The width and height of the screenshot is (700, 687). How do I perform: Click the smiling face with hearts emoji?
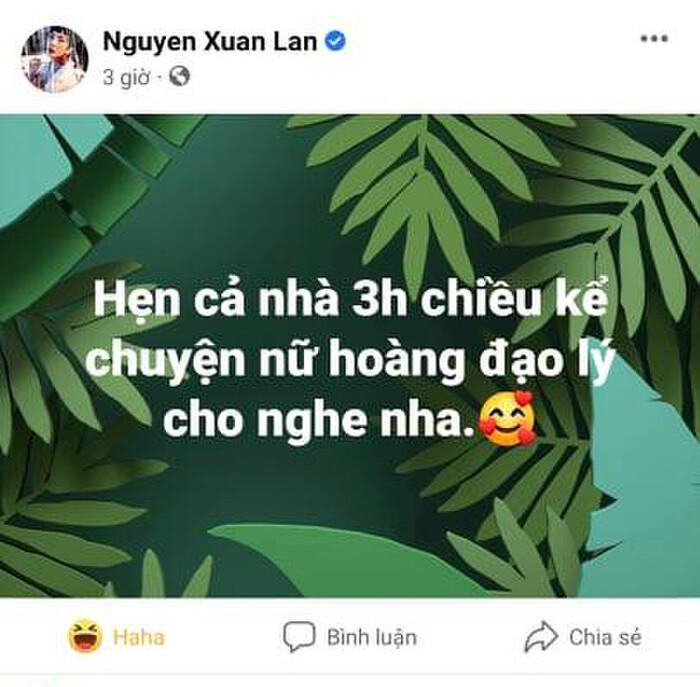point(507,419)
